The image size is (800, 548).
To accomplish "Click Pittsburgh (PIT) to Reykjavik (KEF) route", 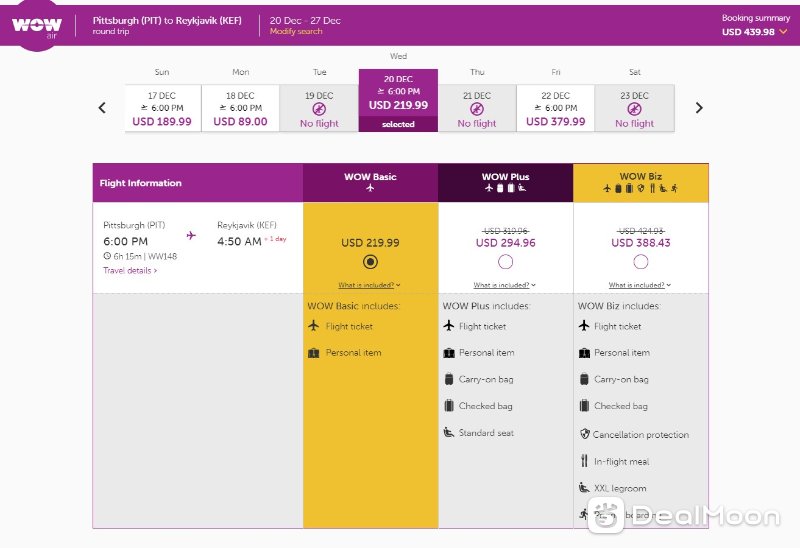I will coord(167,20).
